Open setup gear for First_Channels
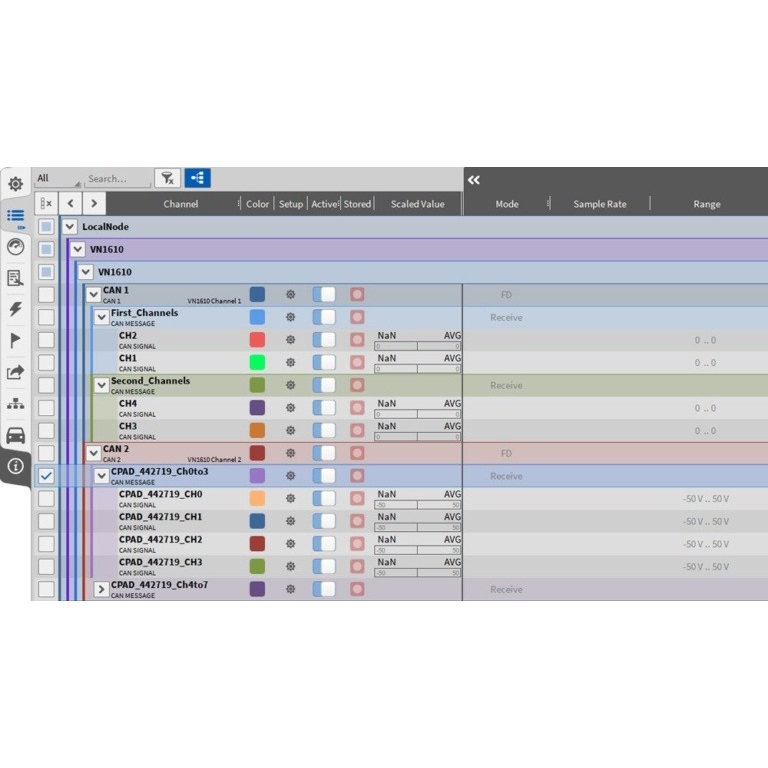 tap(290, 317)
